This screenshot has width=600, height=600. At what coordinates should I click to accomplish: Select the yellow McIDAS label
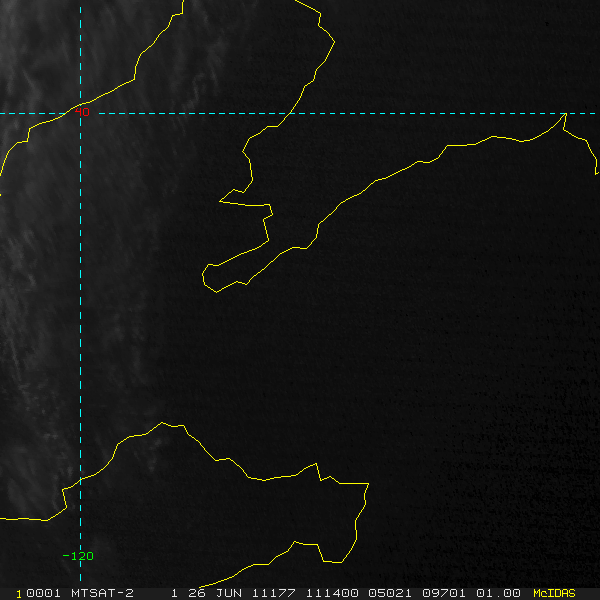554,592
